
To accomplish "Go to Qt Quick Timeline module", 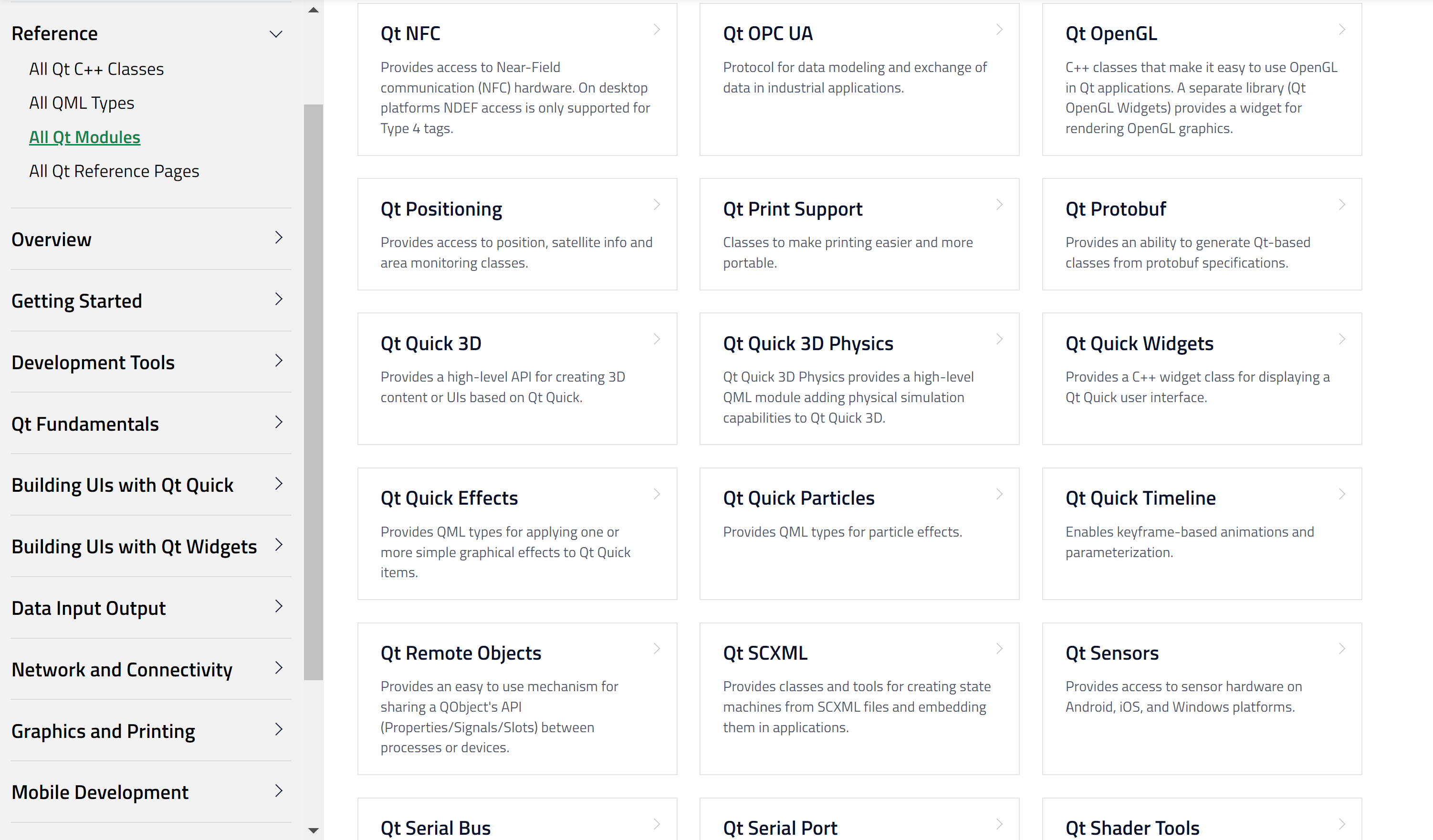I will [1140, 498].
